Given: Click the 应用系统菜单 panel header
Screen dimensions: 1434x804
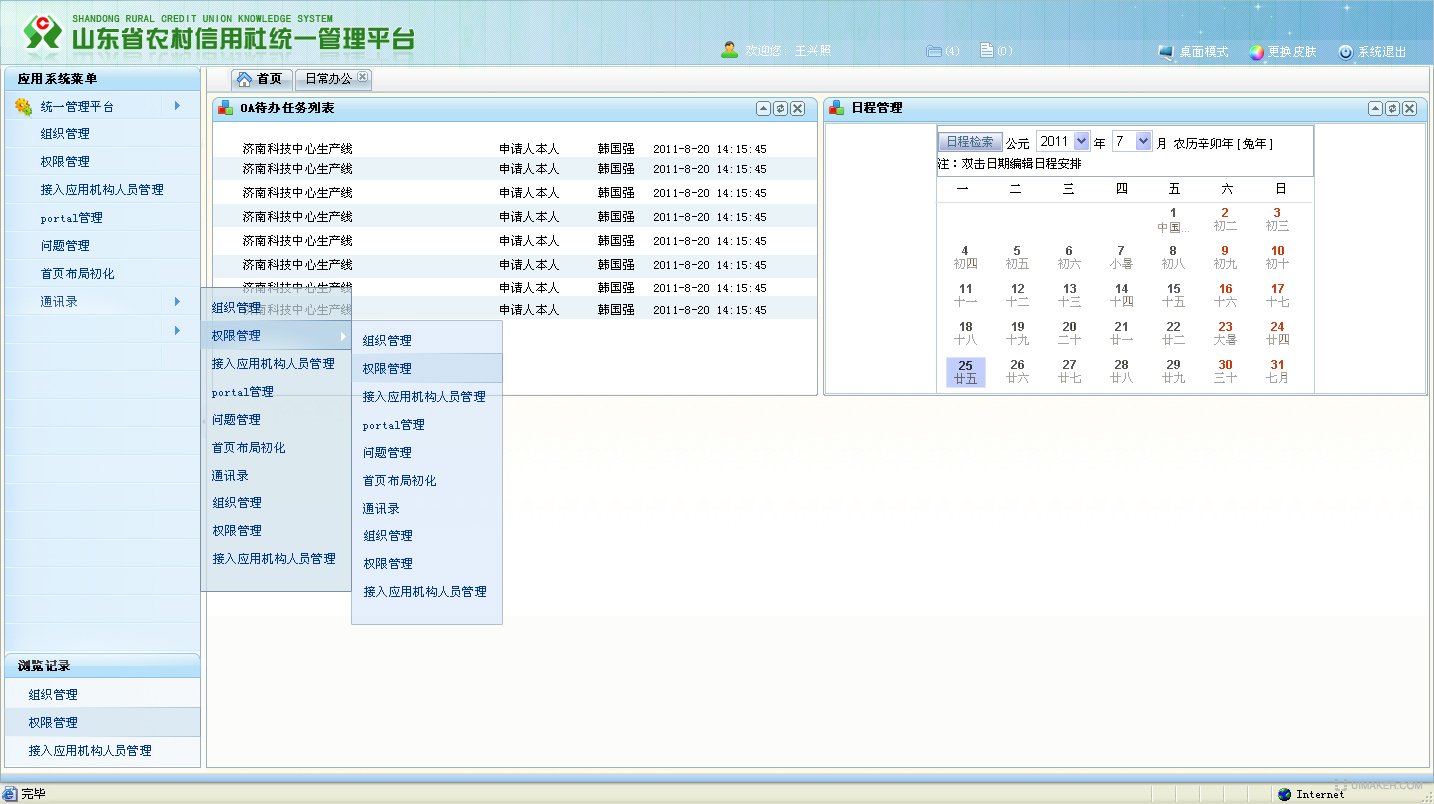Looking at the screenshot, I should (x=103, y=79).
